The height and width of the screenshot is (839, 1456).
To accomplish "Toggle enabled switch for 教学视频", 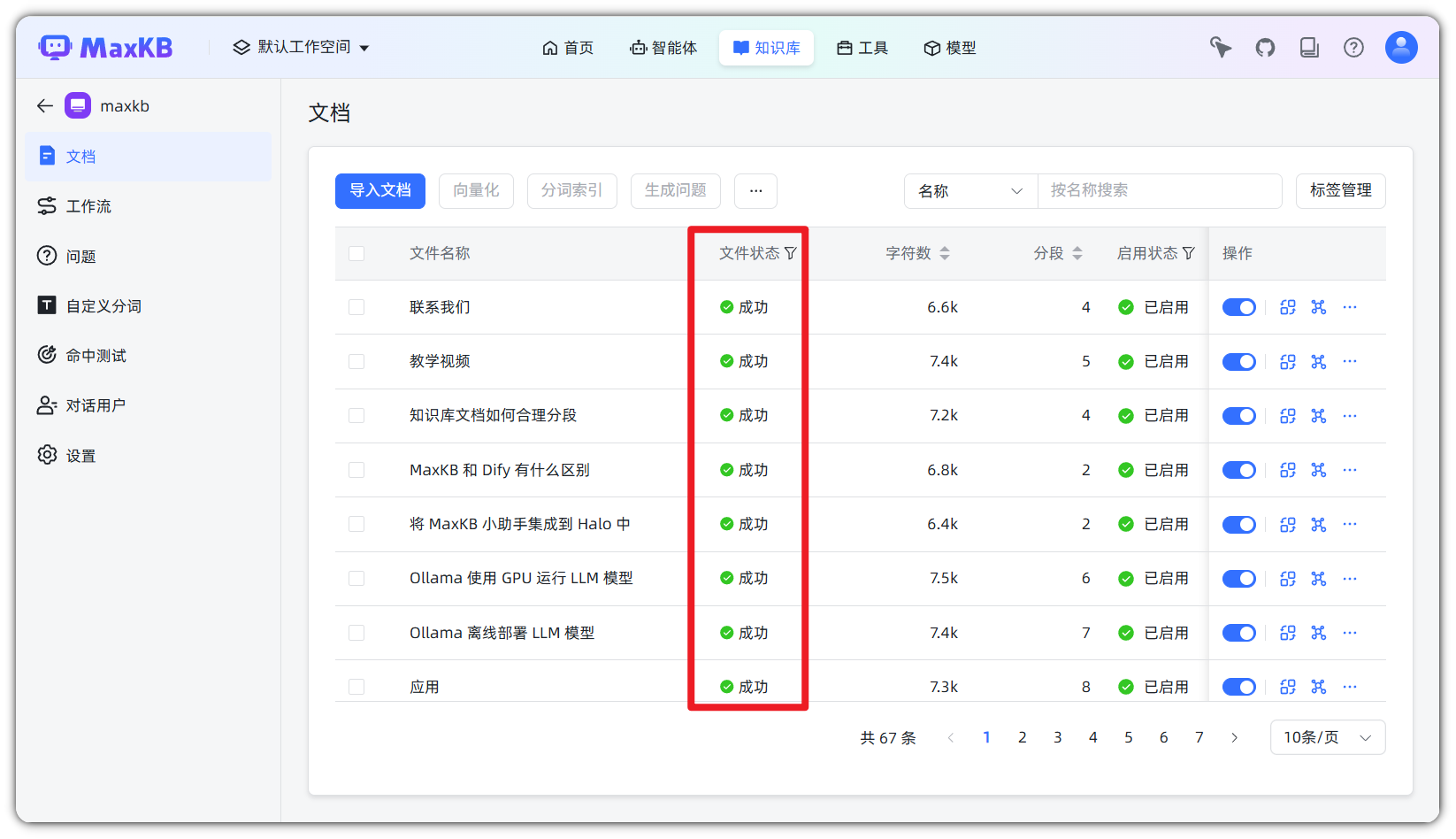I will point(1239,361).
